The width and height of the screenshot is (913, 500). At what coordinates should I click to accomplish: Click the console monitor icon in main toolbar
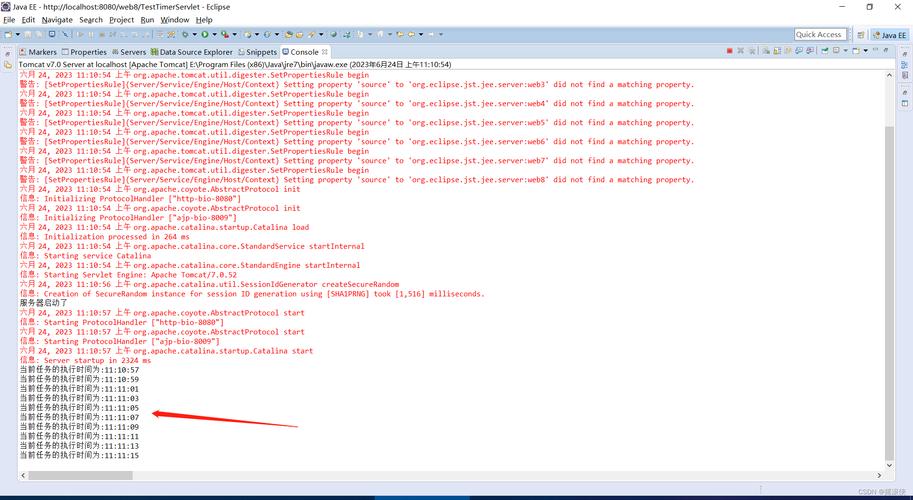(x=52, y=34)
